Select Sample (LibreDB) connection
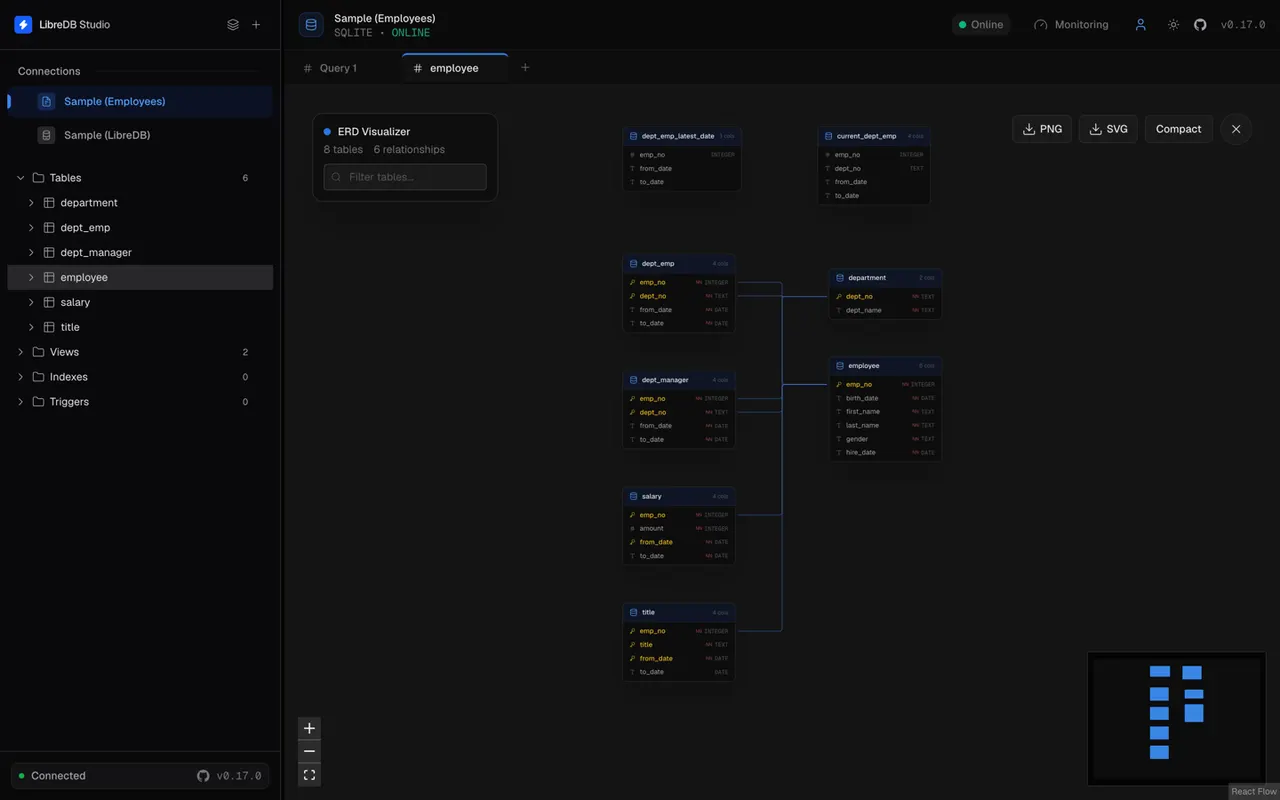This screenshot has height=800, width=1280. 140,135
